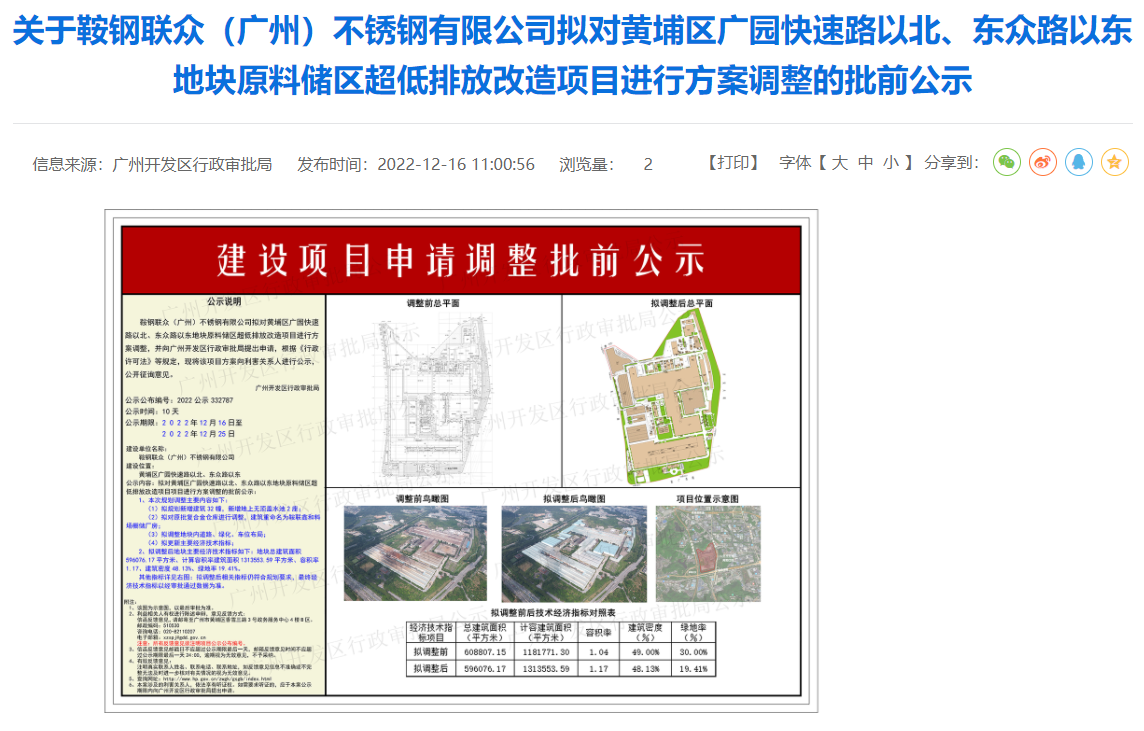Click the 拟调整后总平面 colored site plan
1144x731 pixels.
tap(661, 398)
